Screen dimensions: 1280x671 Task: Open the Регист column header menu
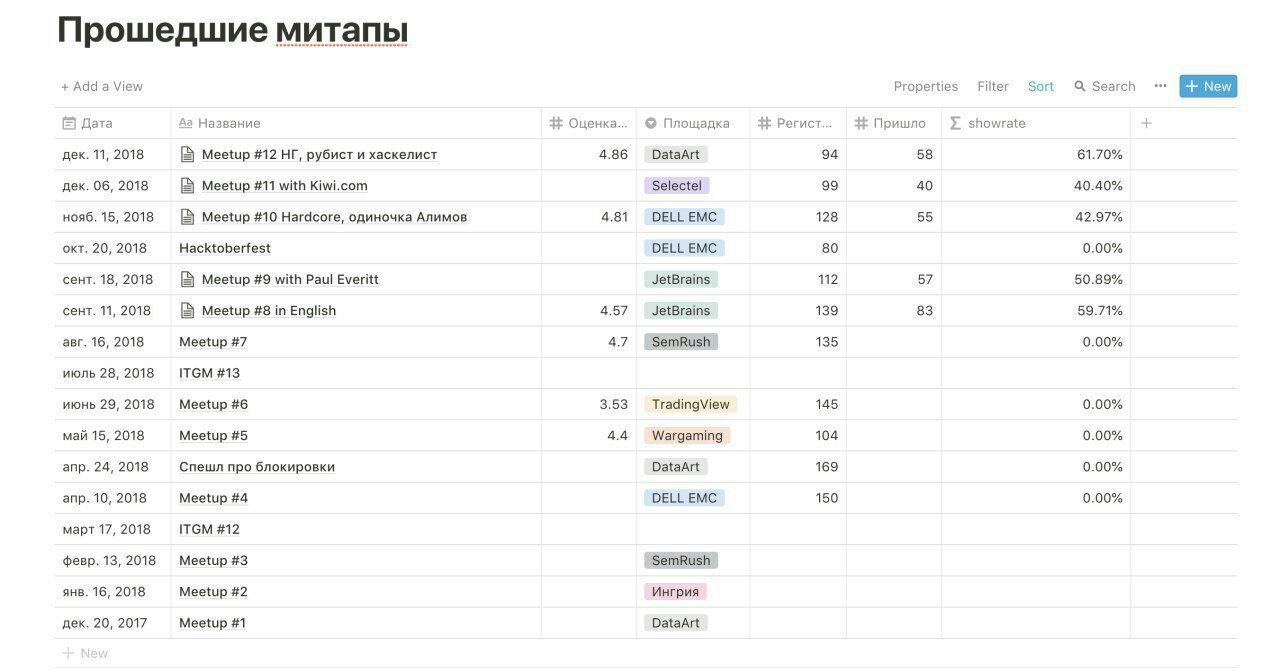point(798,123)
